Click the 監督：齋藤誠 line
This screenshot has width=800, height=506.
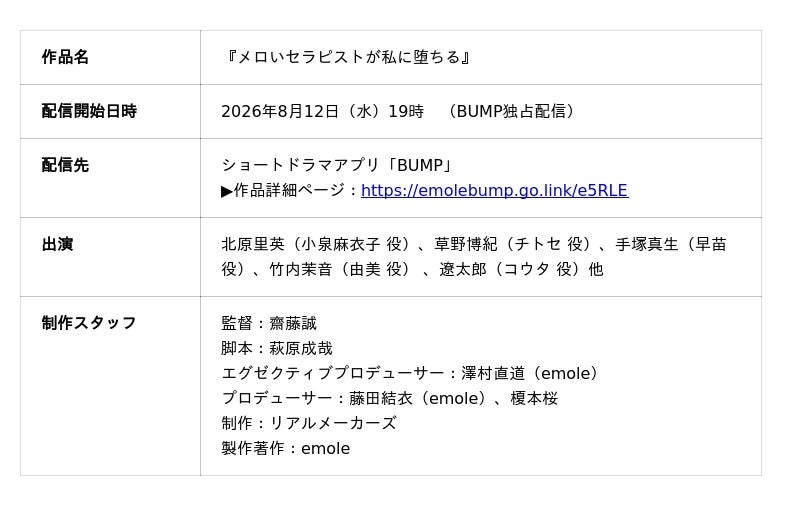[269, 323]
